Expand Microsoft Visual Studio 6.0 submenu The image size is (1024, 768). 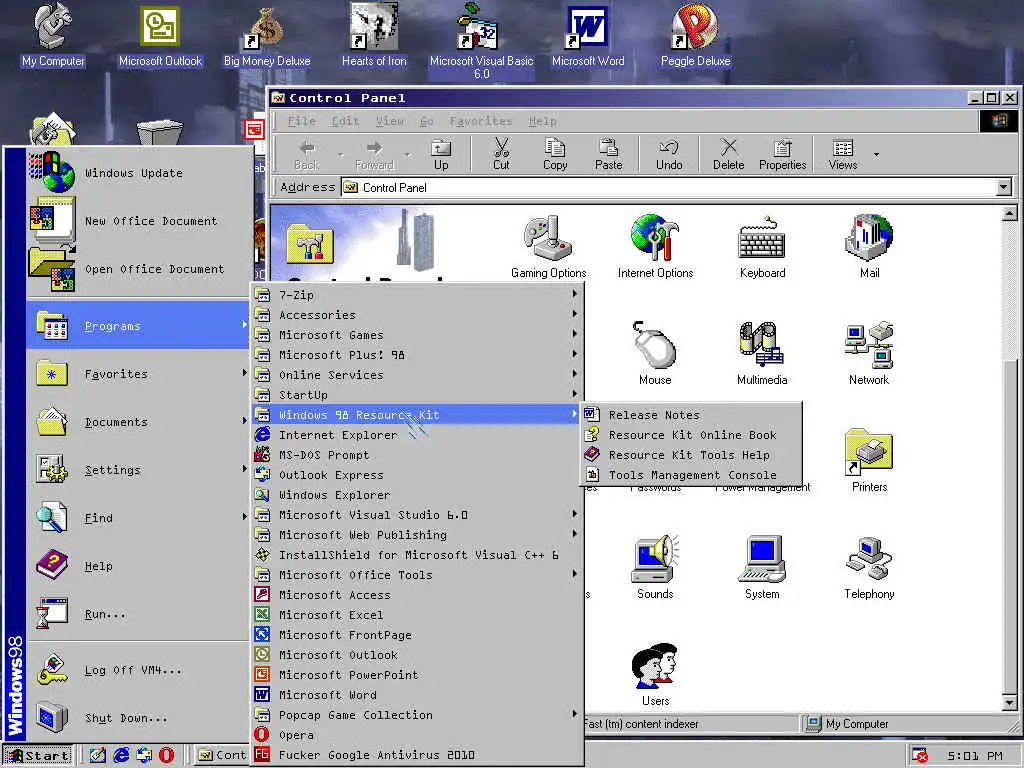point(417,515)
